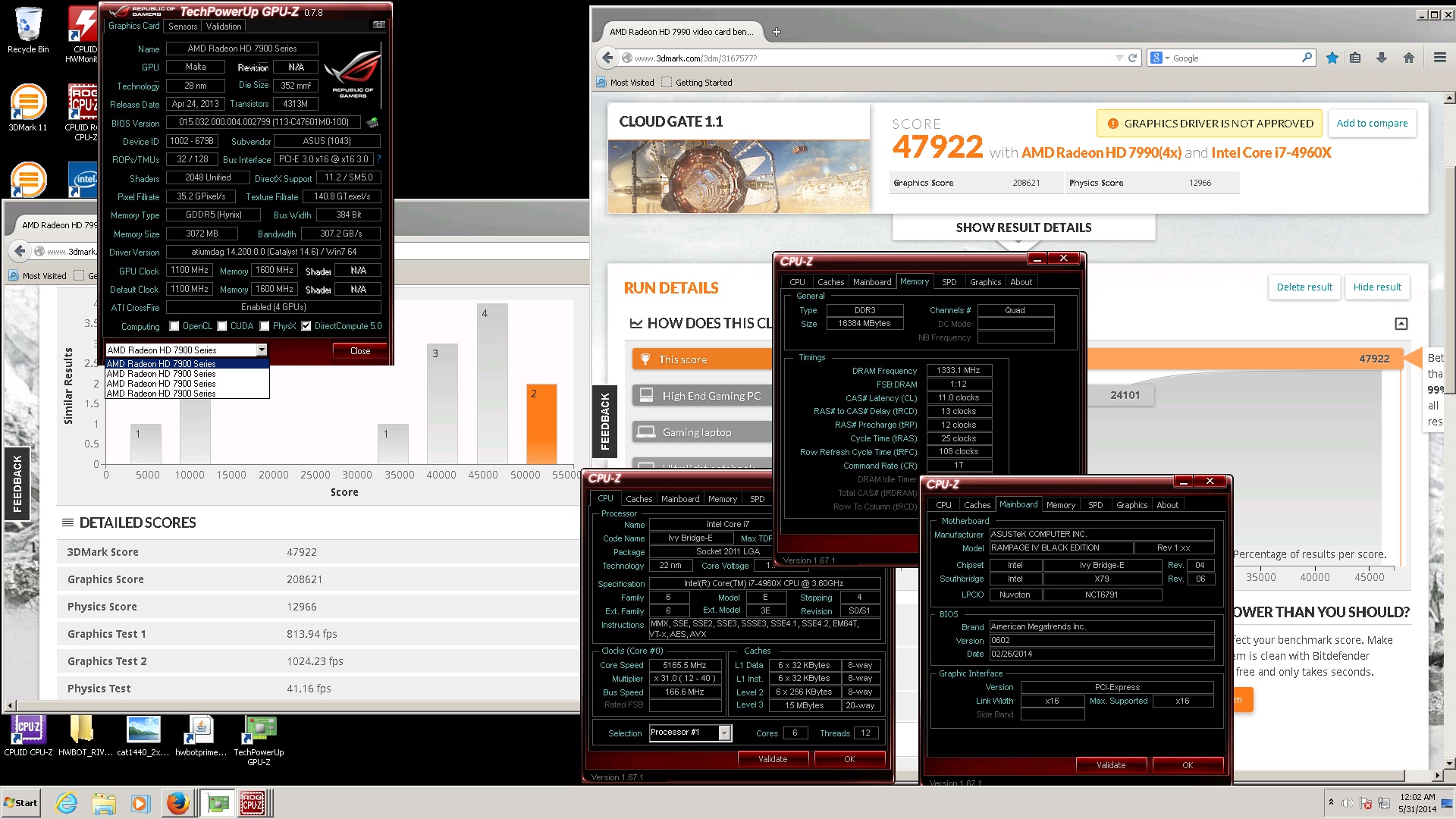
Task: Open Getting Started bookmark in right Firefox
Action: tap(697, 83)
